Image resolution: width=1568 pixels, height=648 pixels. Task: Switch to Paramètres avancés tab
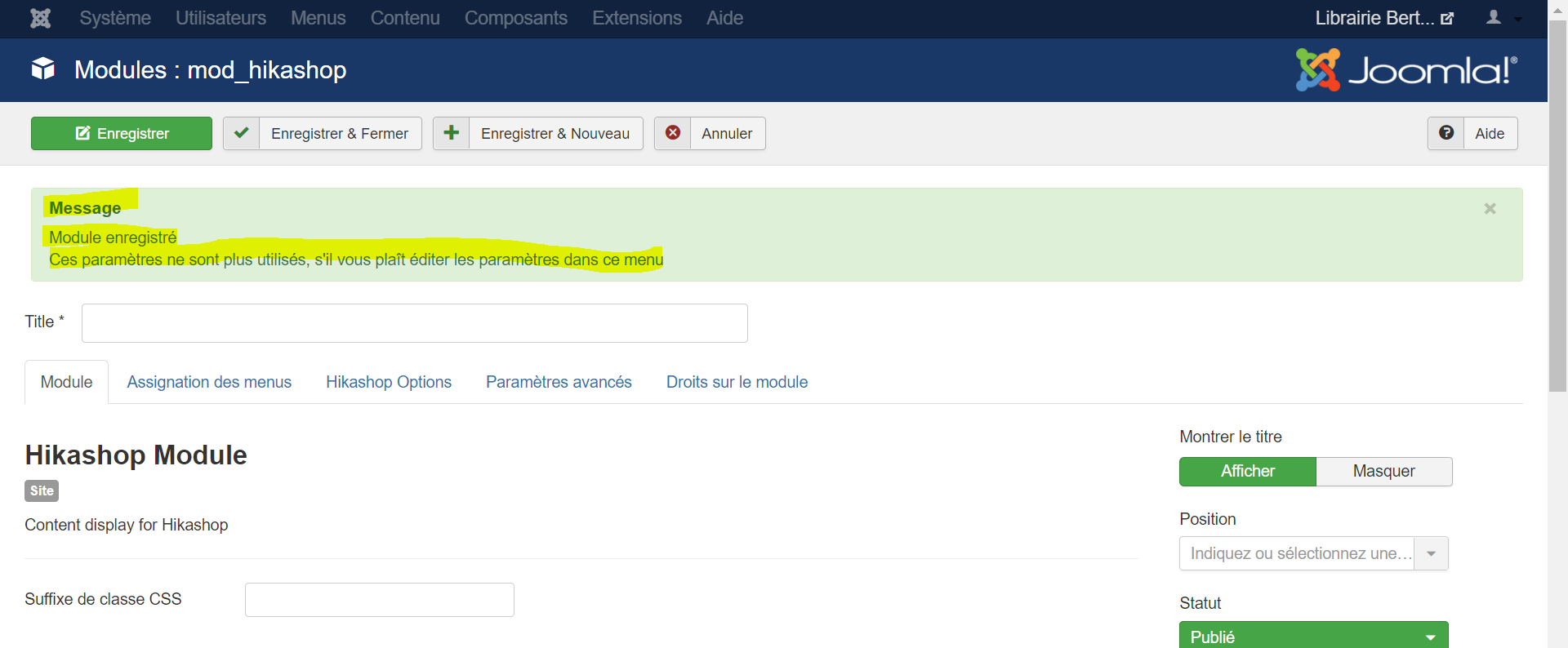coord(559,382)
